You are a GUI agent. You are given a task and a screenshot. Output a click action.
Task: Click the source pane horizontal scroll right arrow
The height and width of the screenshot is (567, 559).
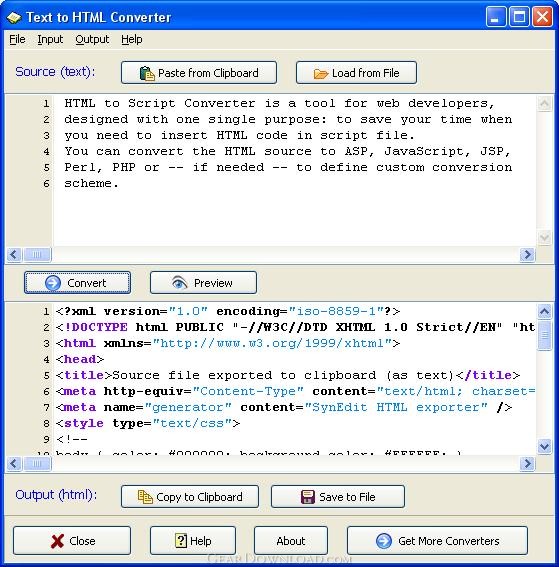(527, 255)
